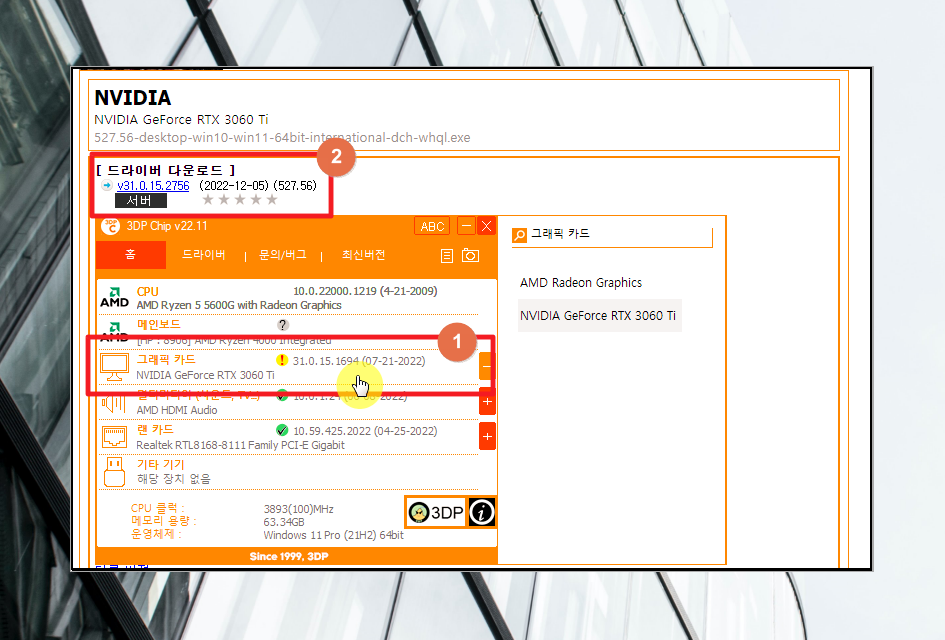Select the CPU row label

(x=148, y=292)
